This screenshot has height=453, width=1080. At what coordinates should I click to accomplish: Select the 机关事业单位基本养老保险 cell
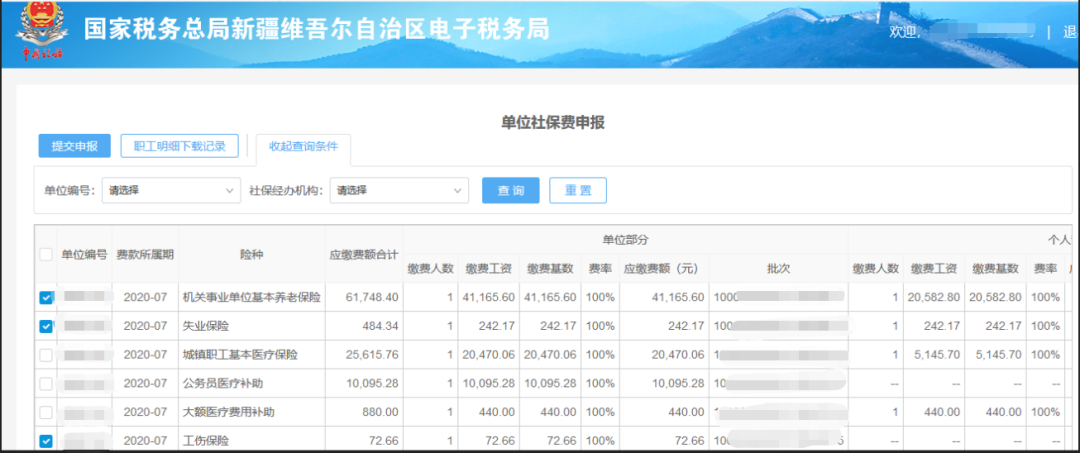click(x=252, y=297)
